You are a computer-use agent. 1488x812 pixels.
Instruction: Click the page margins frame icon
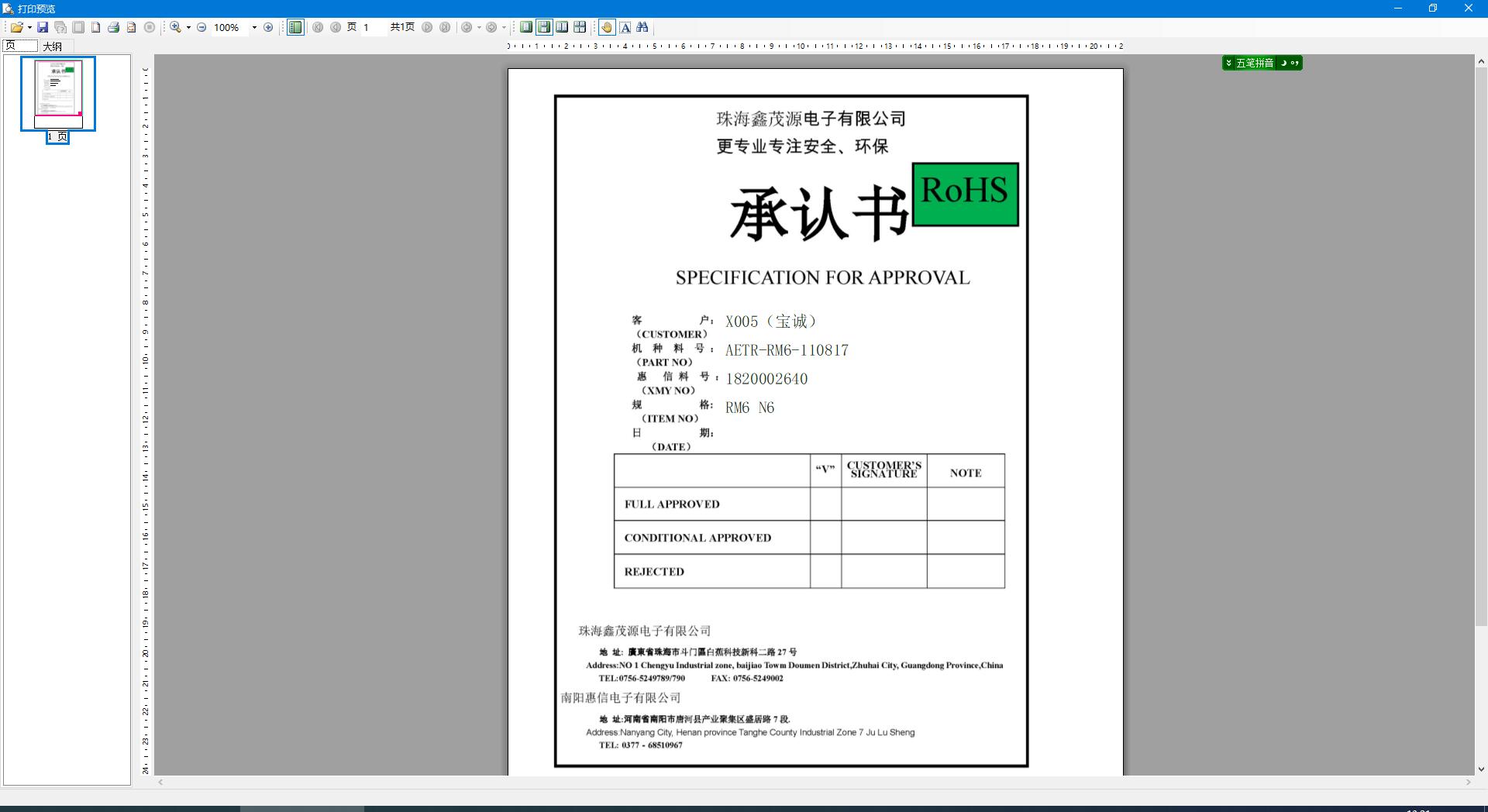[x=78, y=27]
